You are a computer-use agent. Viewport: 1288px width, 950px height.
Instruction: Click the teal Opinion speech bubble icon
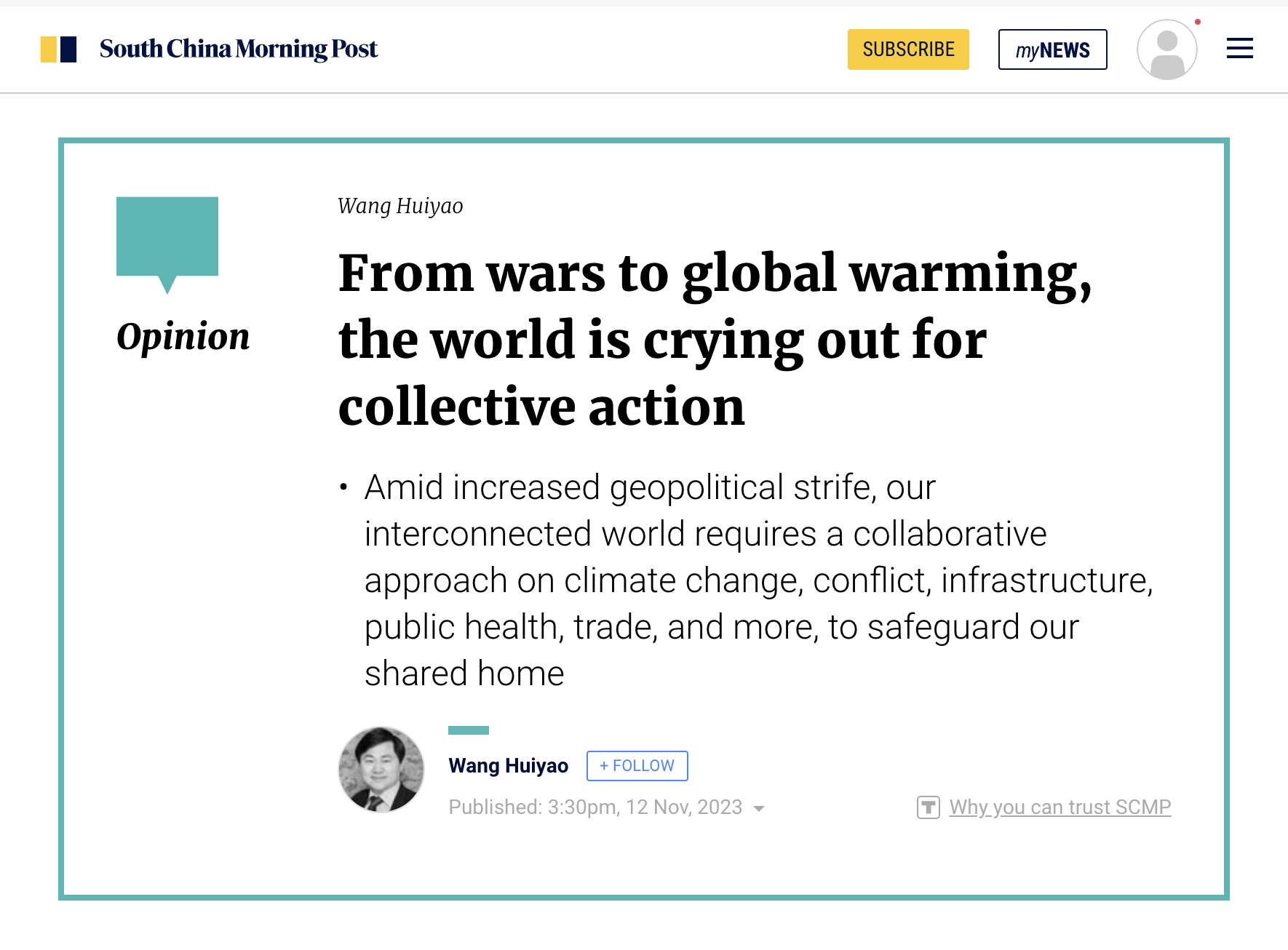click(167, 245)
